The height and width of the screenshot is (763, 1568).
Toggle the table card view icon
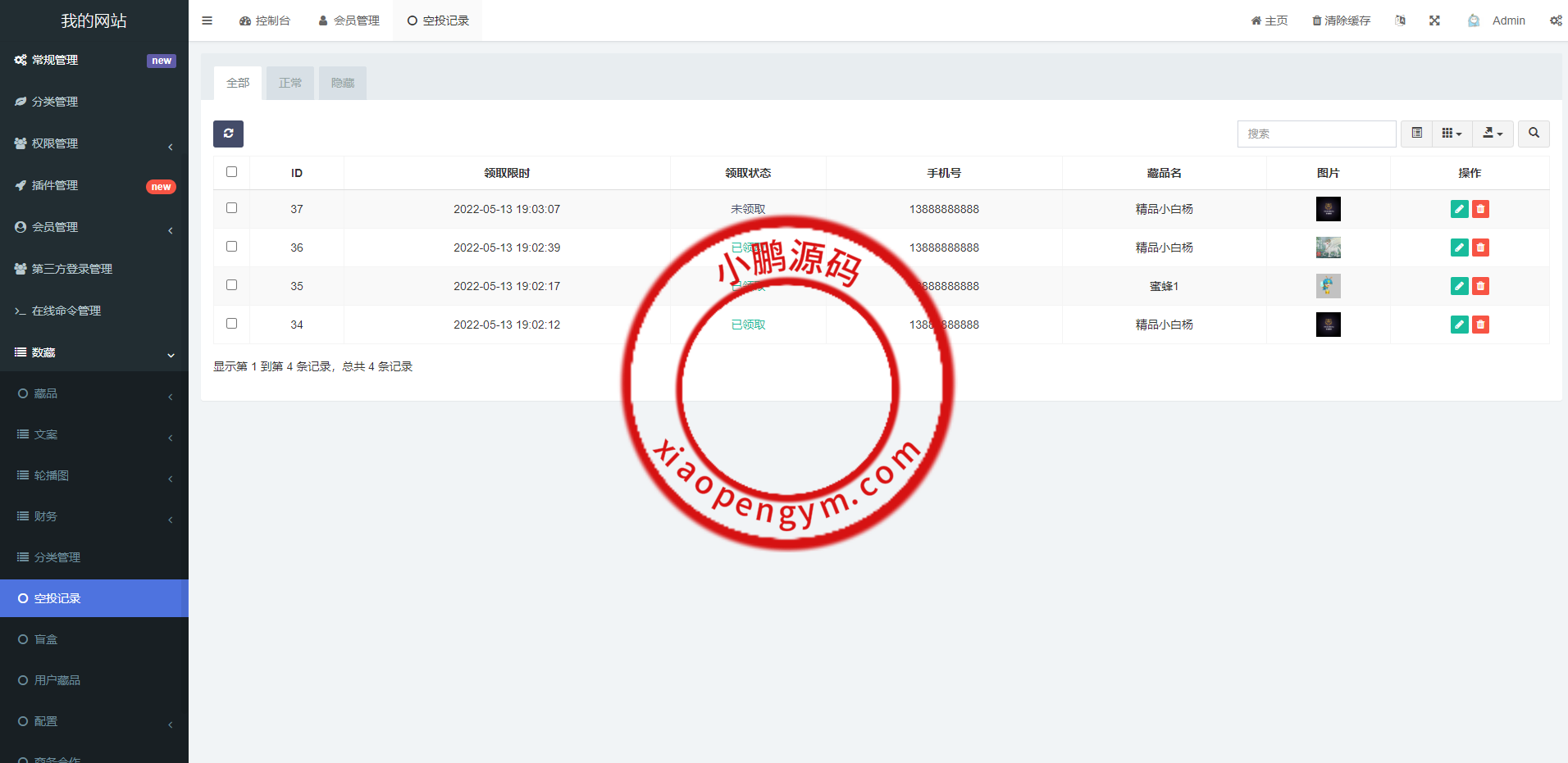(x=1416, y=134)
